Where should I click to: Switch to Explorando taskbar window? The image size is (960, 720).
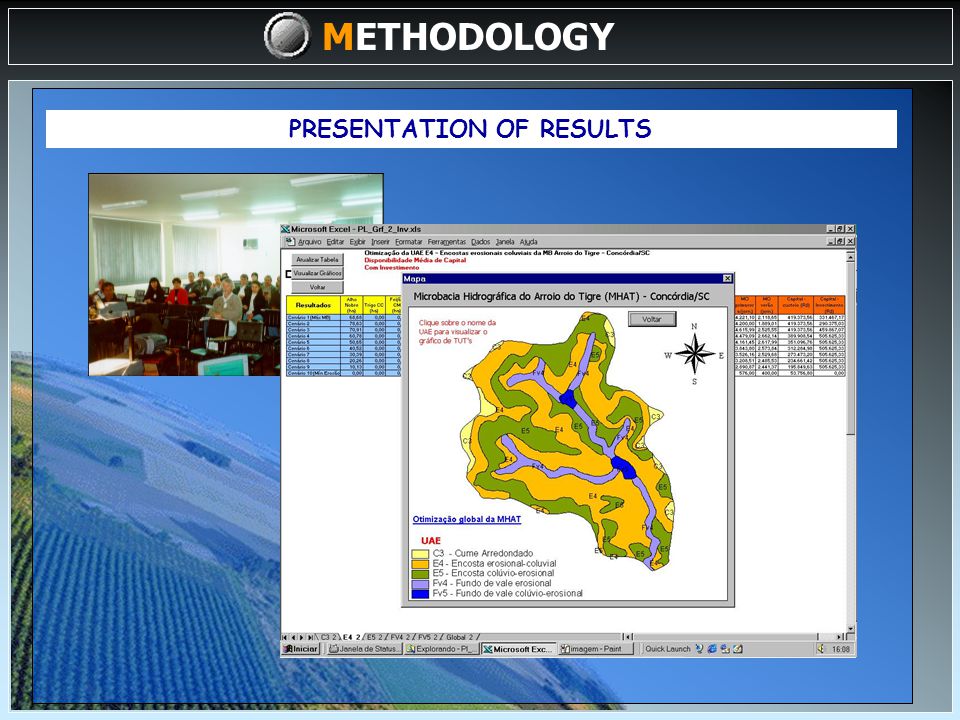[441, 649]
